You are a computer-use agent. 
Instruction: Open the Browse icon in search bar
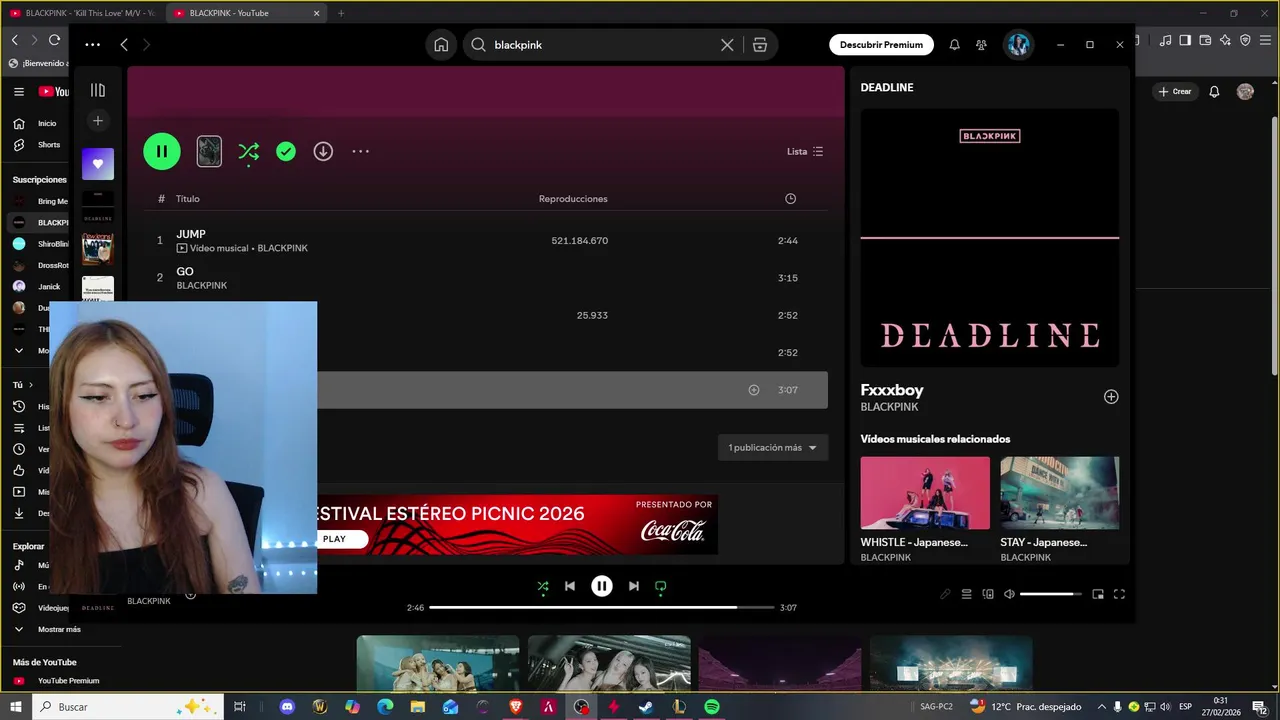[760, 45]
